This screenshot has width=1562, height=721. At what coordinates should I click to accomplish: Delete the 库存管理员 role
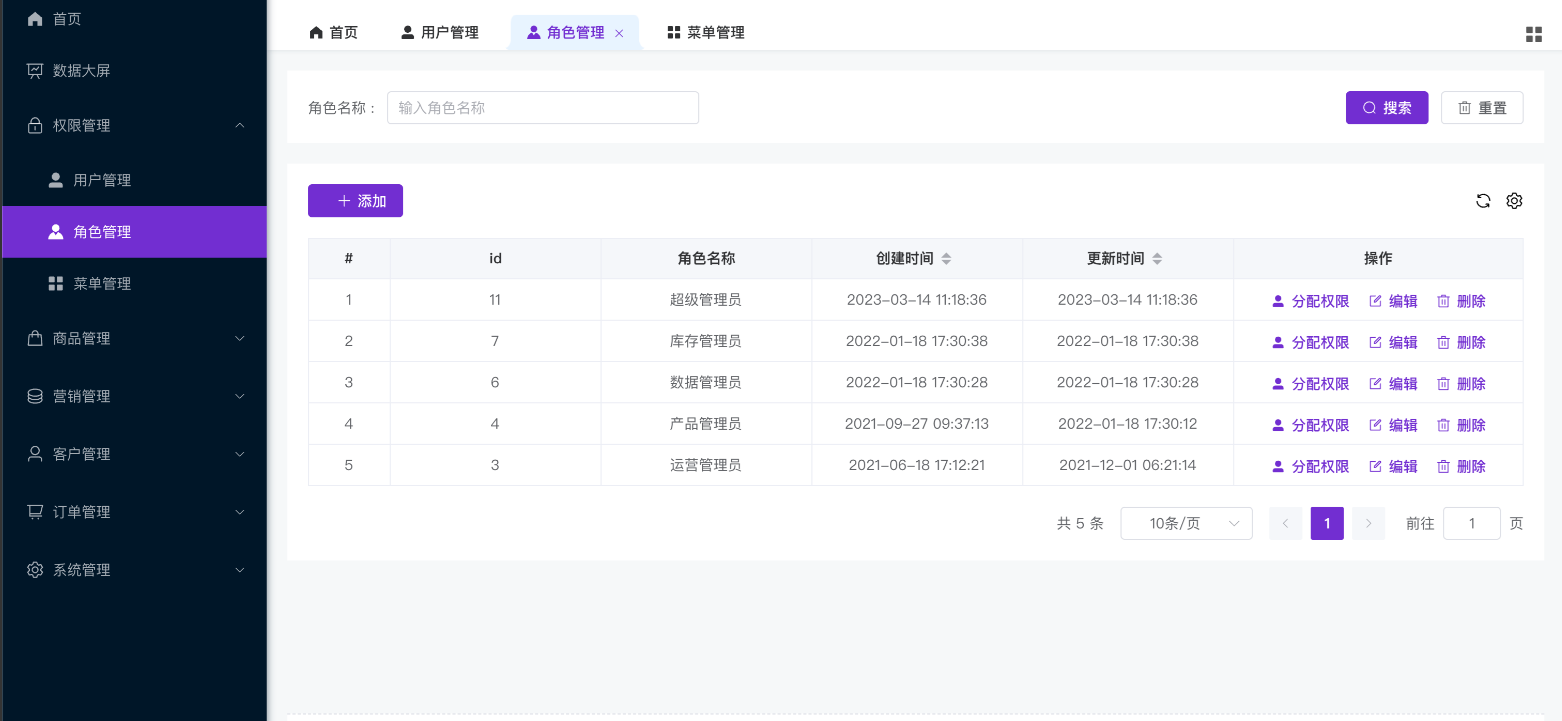click(1461, 342)
